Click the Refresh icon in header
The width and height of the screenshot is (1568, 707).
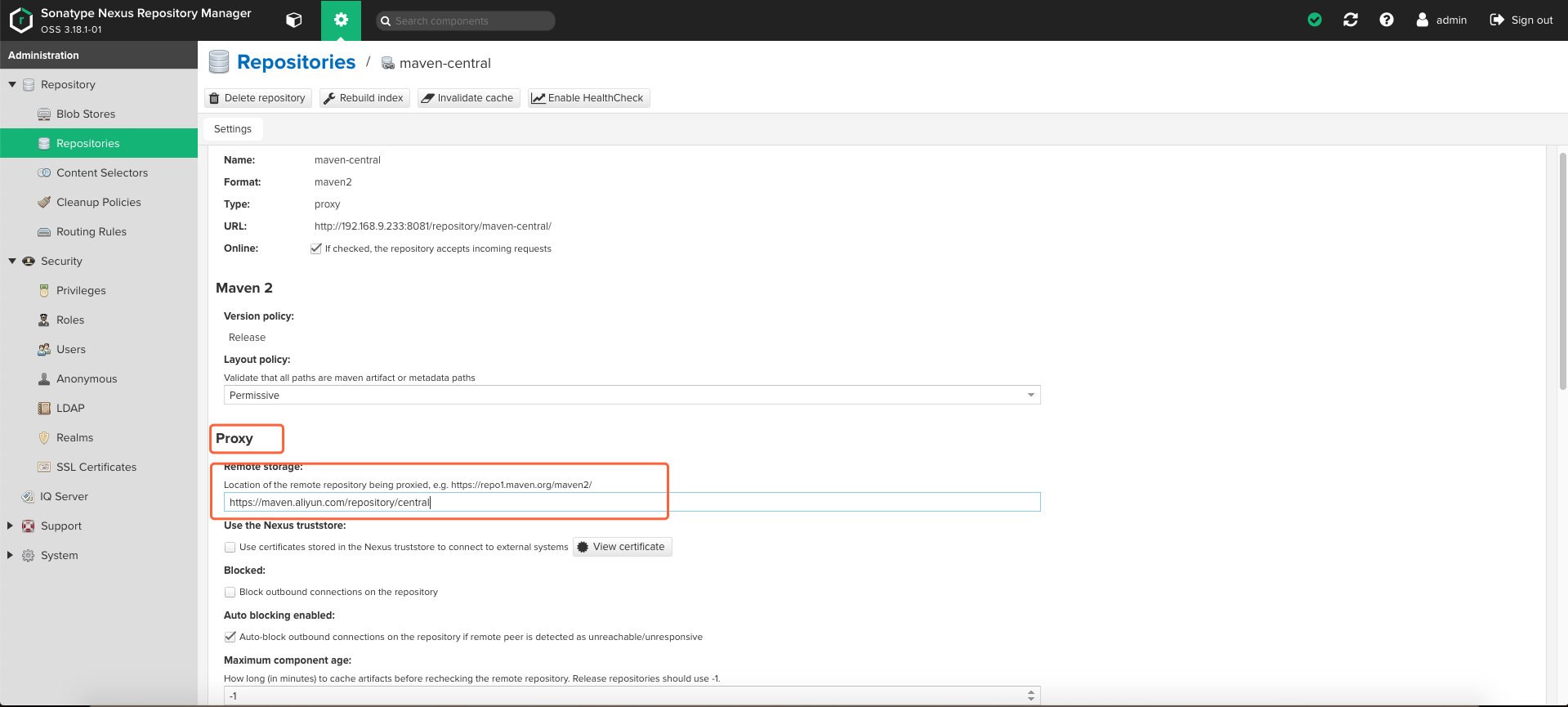1351,20
